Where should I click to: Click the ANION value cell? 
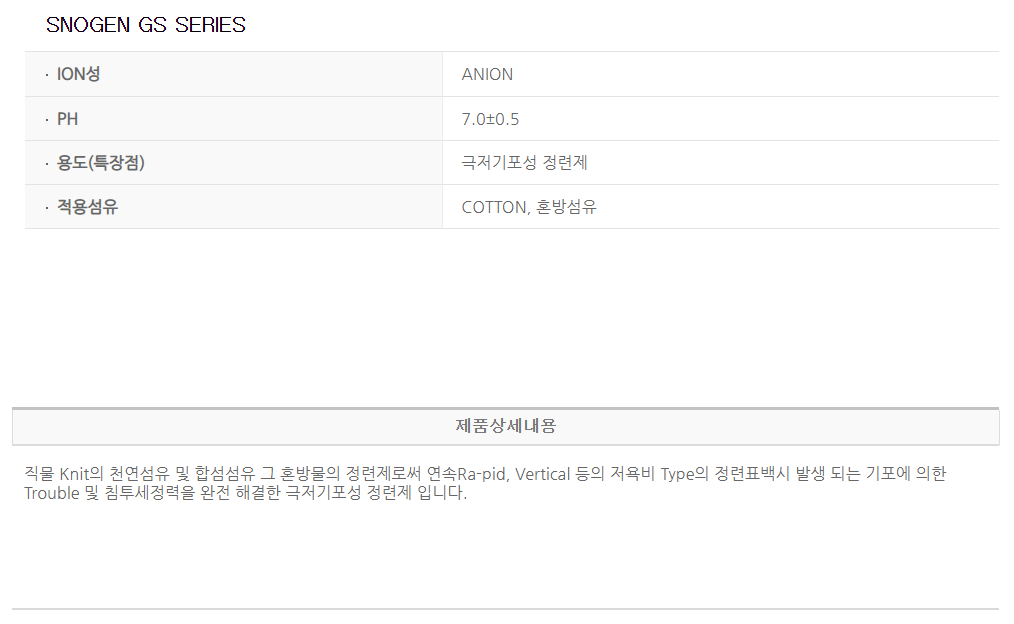coord(487,74)
